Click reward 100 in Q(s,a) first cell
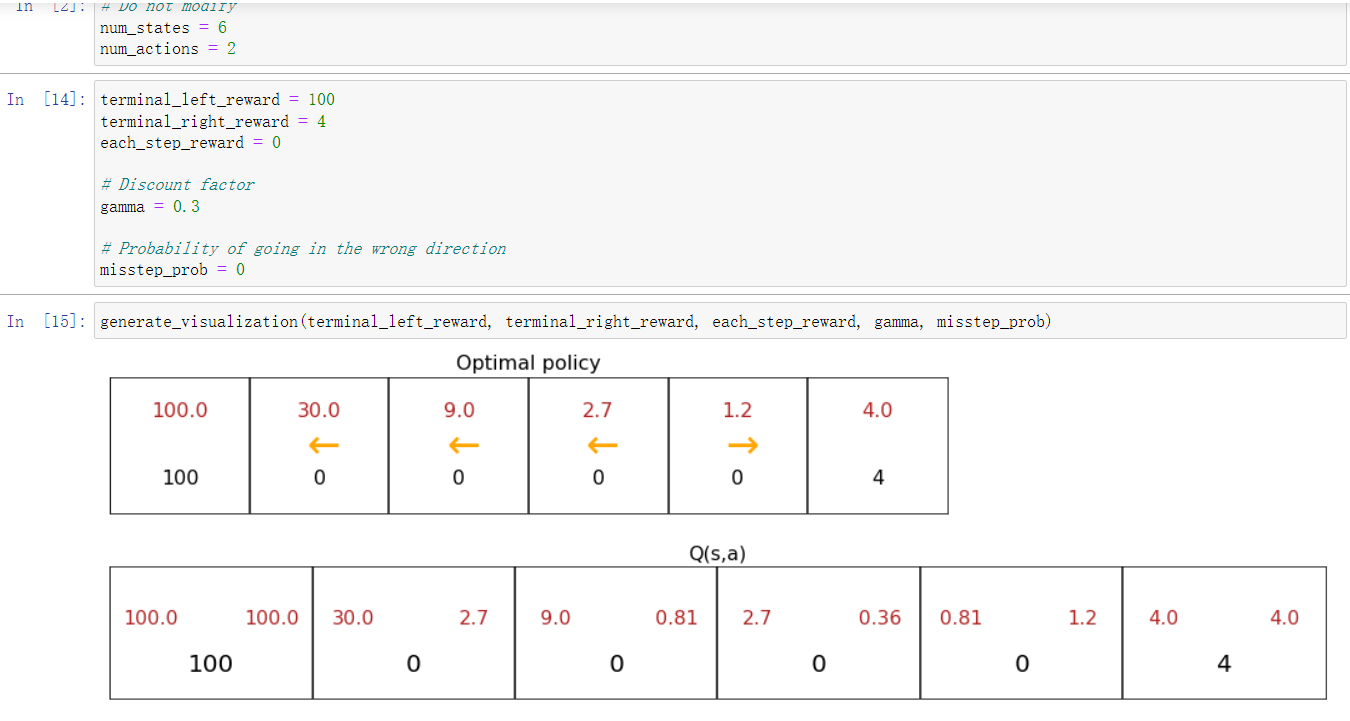Viewport: 1350px width, 721px height. (211, 663)
